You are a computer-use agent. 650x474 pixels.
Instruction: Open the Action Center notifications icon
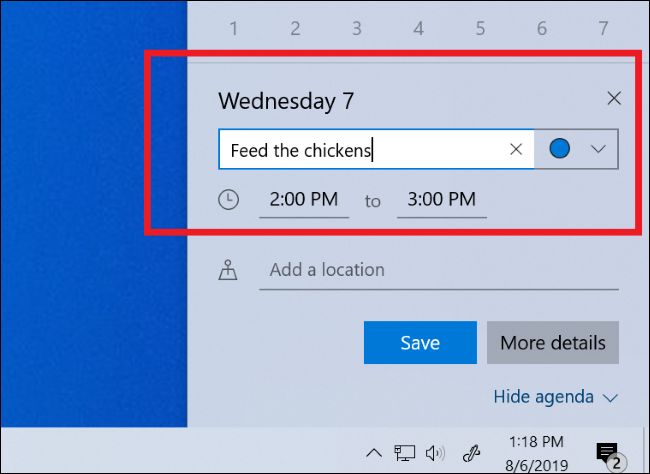click(x=606, y=452)
